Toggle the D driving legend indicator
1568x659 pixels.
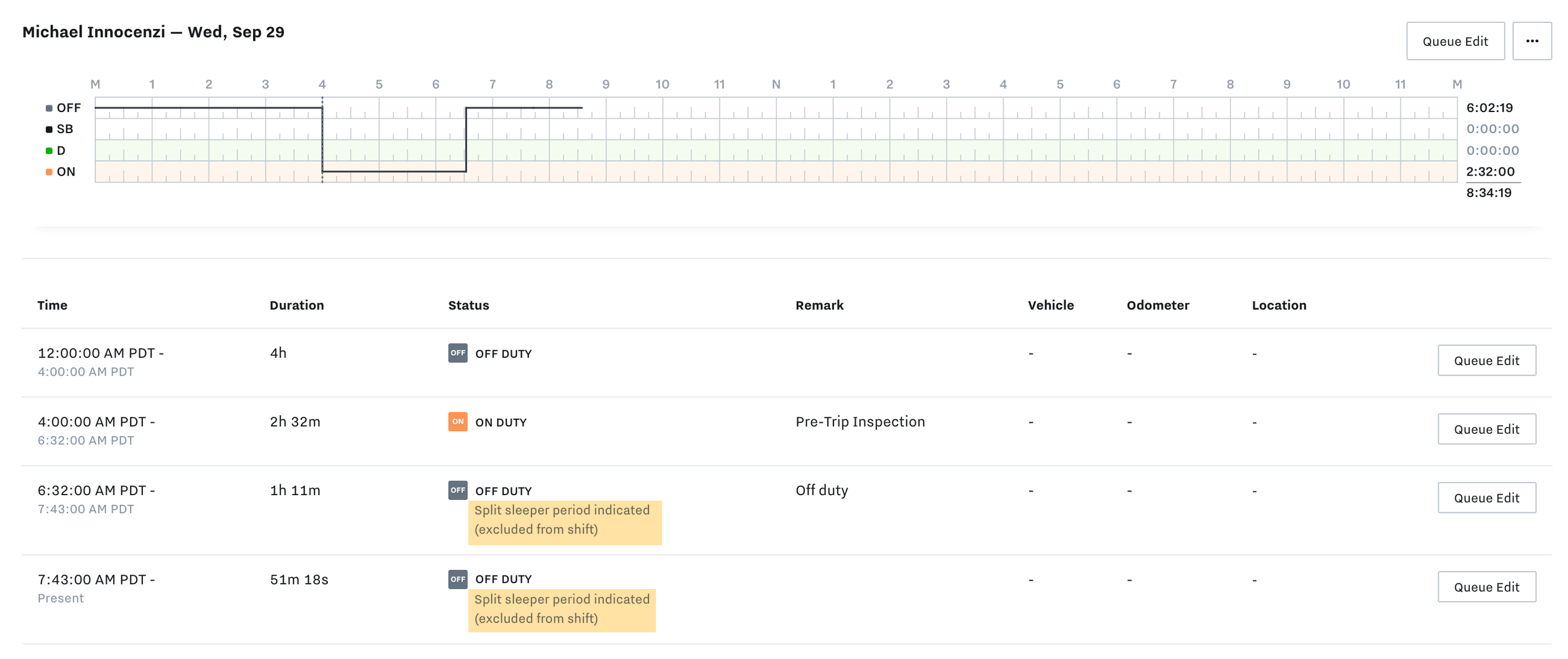(x=49, y=150)
